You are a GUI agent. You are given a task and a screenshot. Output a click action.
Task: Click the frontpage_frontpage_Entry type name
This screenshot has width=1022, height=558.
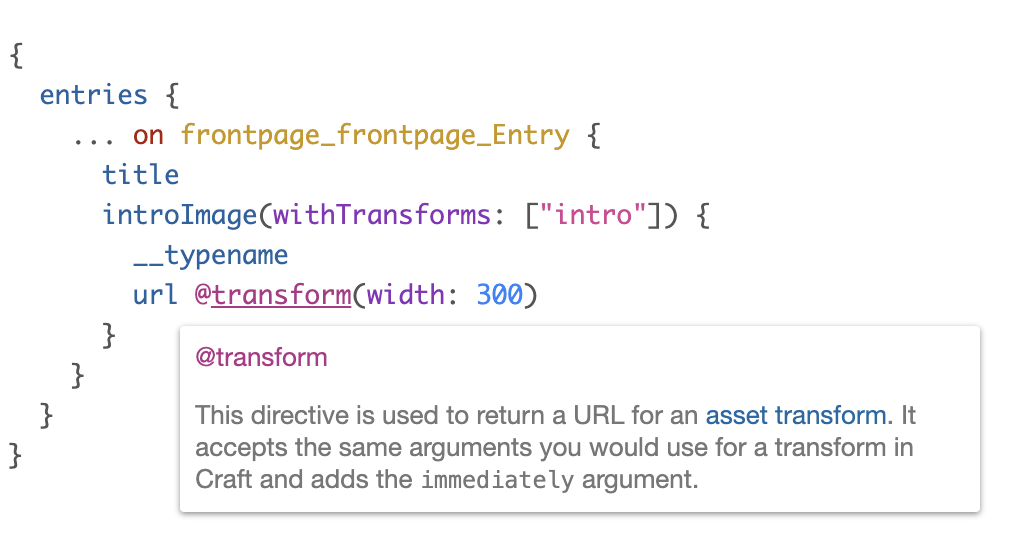pyautogui.click(x=375, y=135)
